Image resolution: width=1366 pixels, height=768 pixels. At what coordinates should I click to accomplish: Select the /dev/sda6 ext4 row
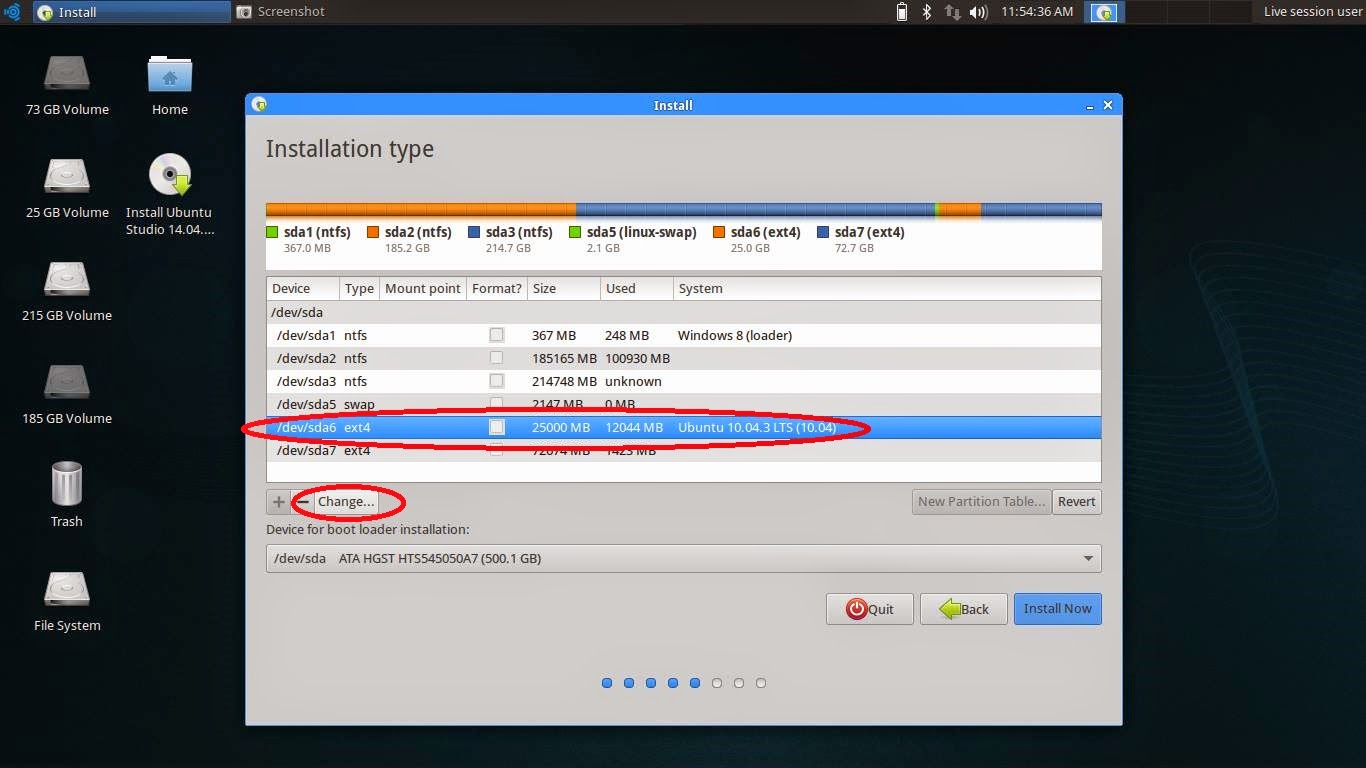point(684,427)
